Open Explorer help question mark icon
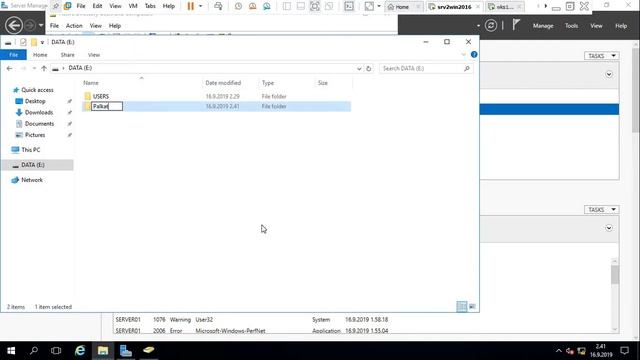The height and width of the screenshot is (360, 640). click(473, 55)
